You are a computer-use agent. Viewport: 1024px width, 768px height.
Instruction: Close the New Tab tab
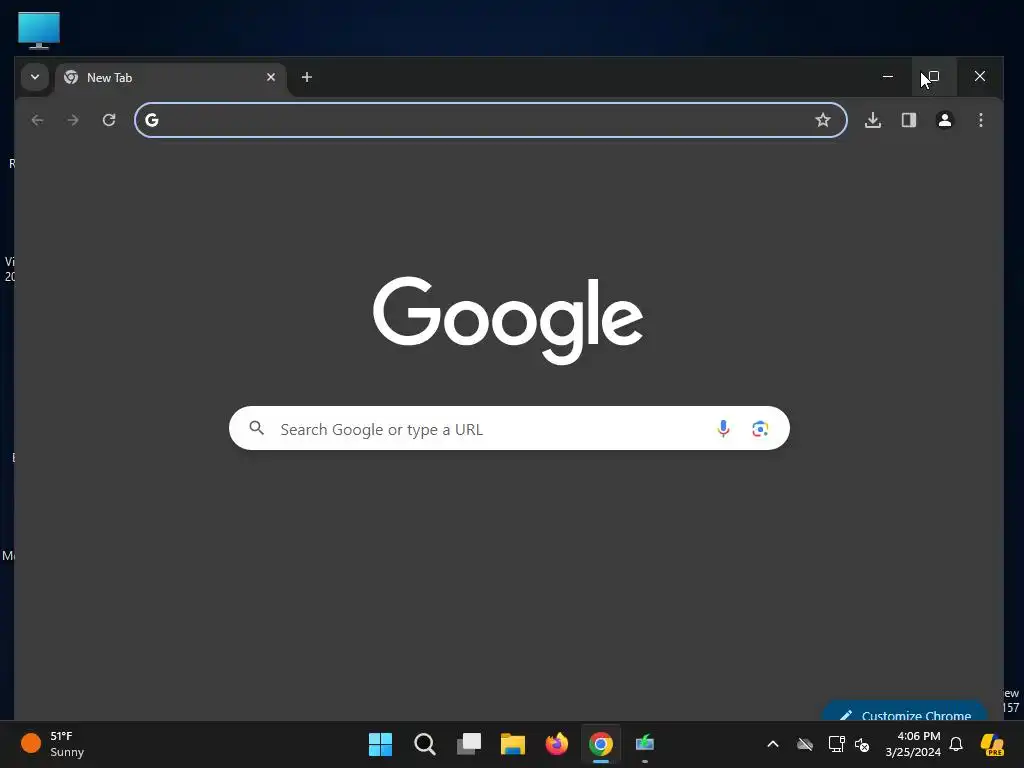pyautogui.click(x=270, y=77)
